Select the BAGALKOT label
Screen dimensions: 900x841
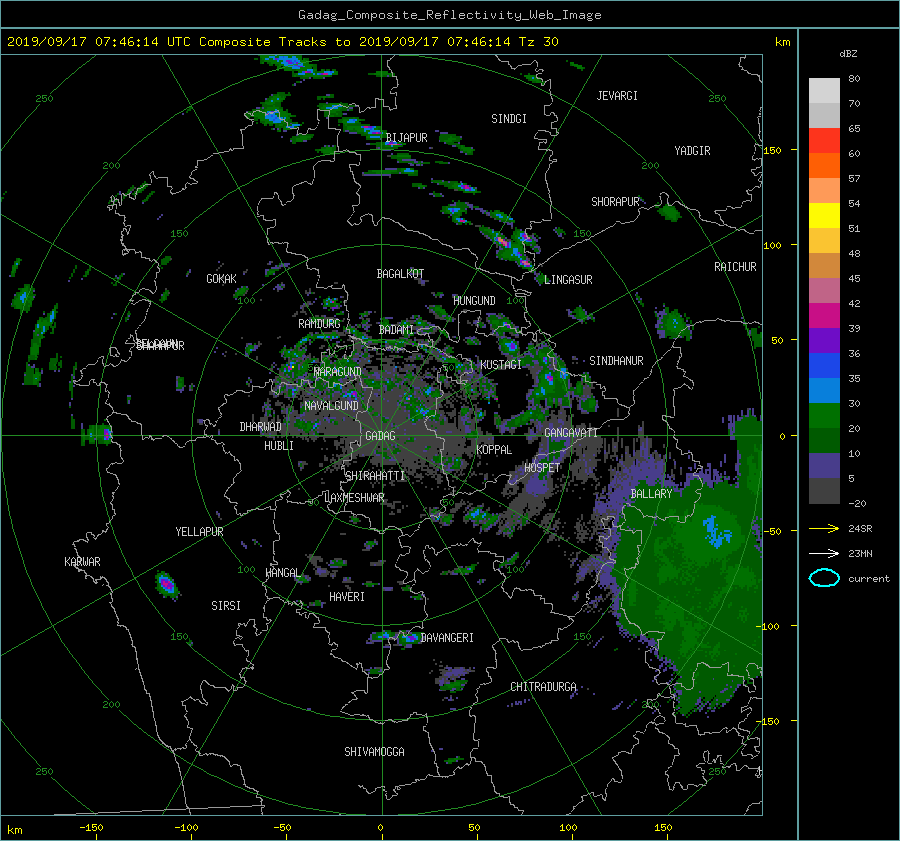tap(400, 274)
